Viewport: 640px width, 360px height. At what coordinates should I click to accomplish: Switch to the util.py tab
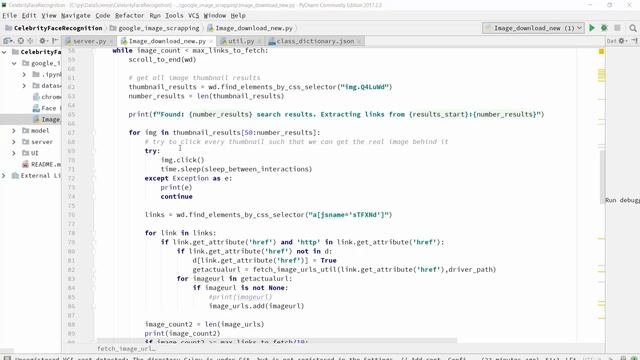[x=240, y=41]
